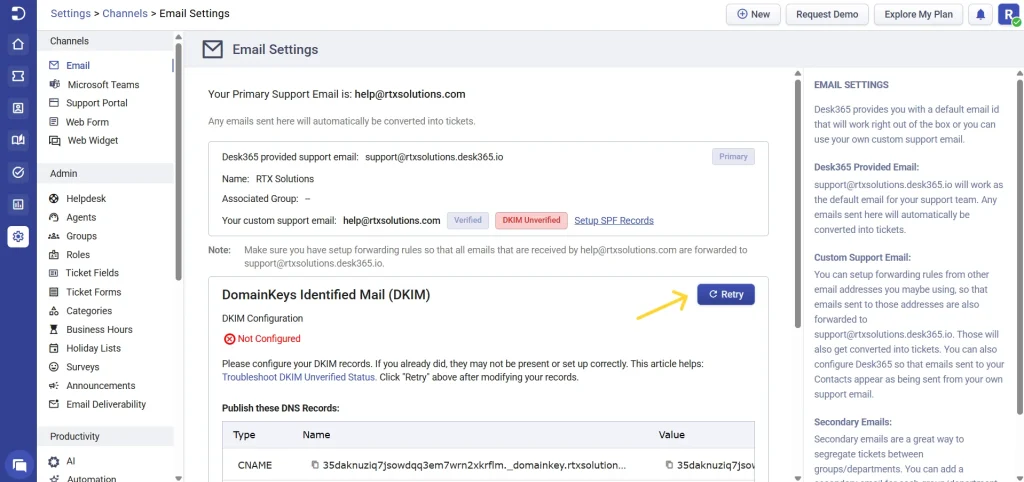The height and width of the screenshot is (482, 1024).
Task: Open Holiday Lists admin page
Action: (x=93, y=348)
